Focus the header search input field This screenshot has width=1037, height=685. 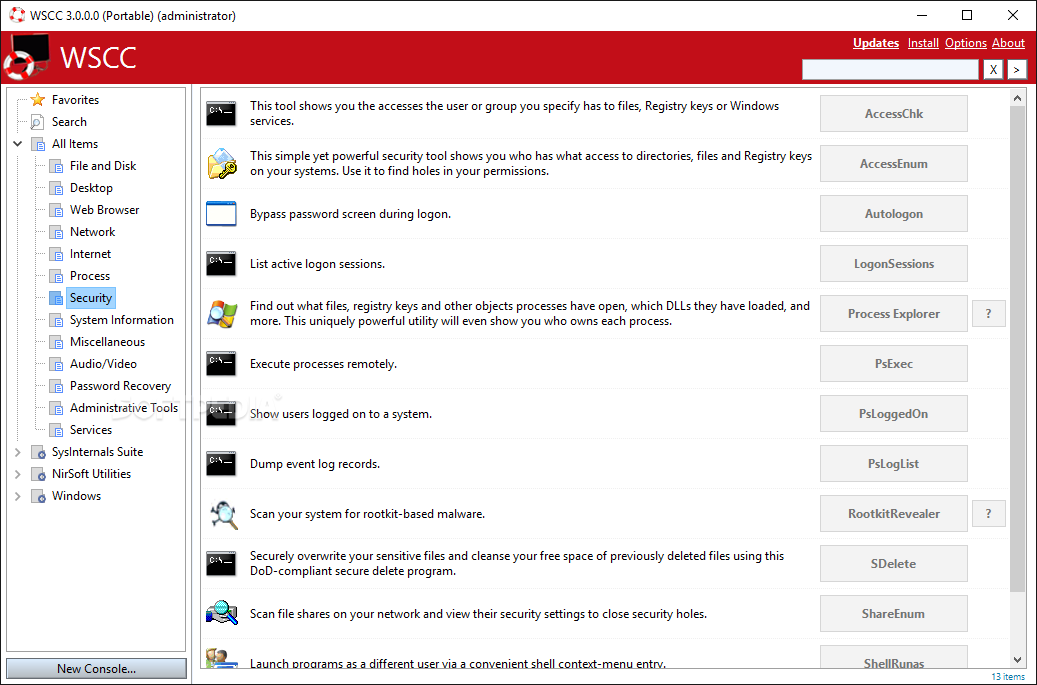[890, 69]
